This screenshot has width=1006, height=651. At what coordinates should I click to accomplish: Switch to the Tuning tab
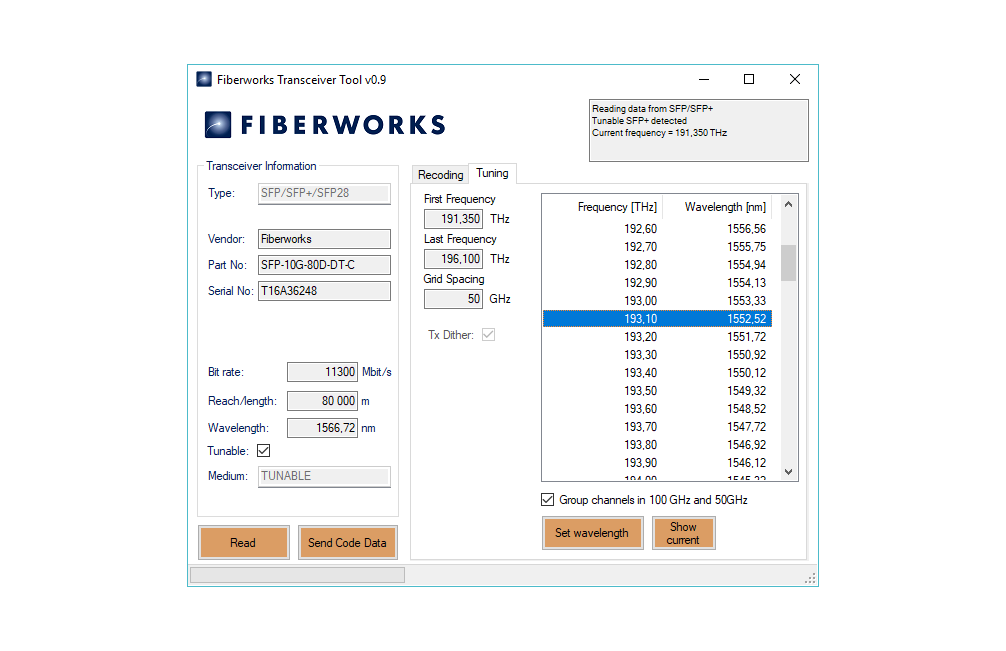pyautogui.click(x=492, y=173)
